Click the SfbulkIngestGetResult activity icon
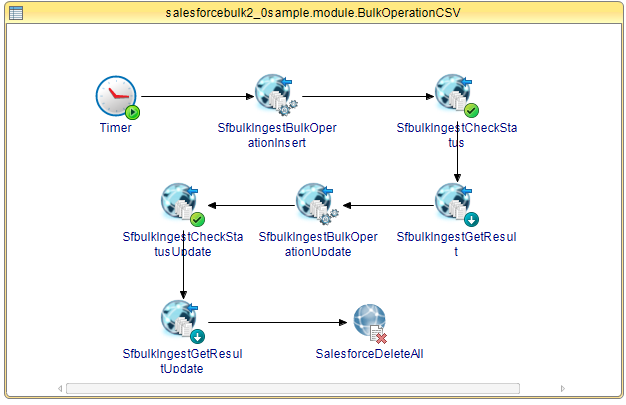The height and width of the screenshot is (405, 626). (x=457, y=204)
